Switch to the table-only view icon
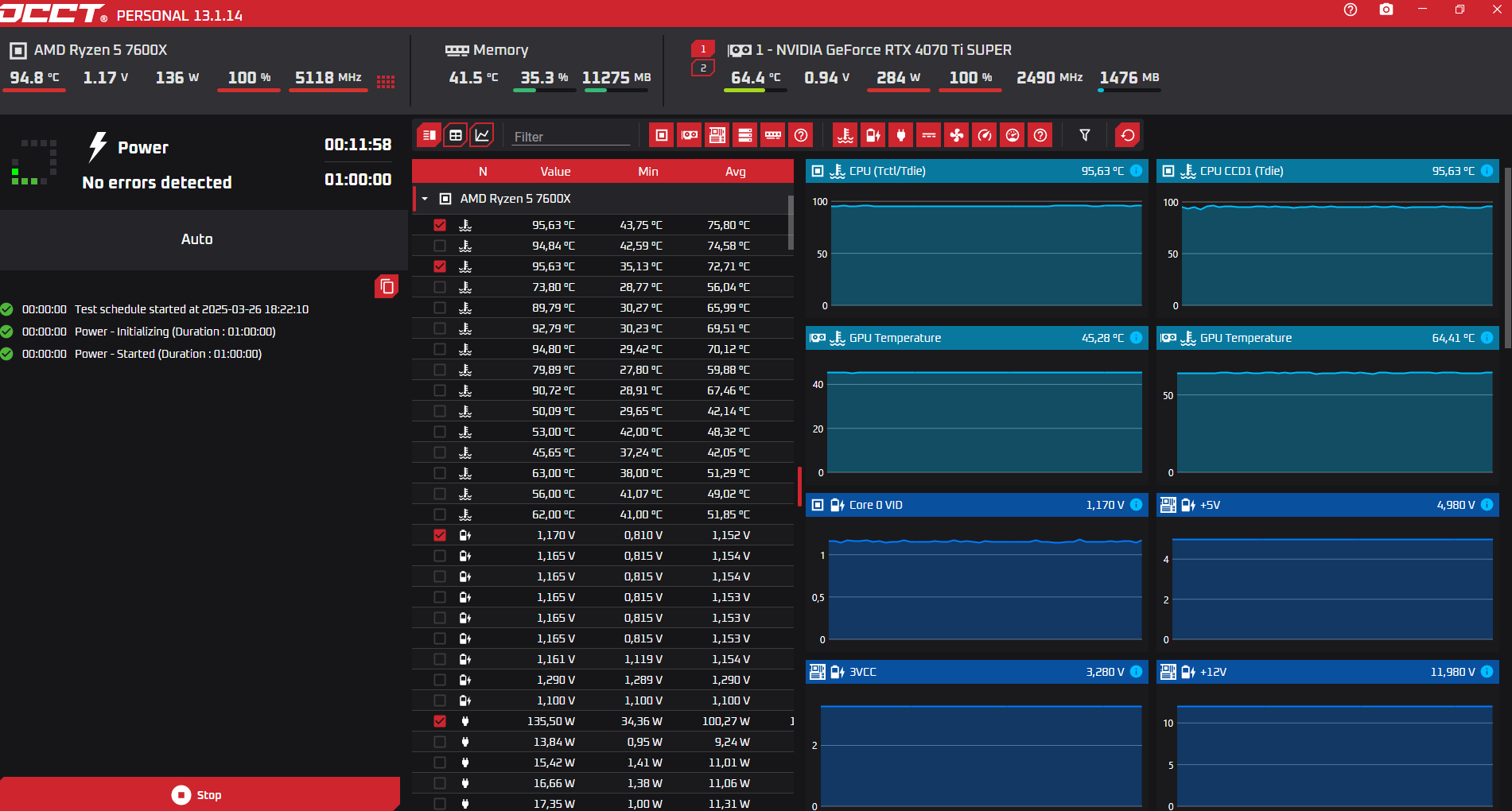This screenshot has height=811, width=1512. tap(456, 135)
